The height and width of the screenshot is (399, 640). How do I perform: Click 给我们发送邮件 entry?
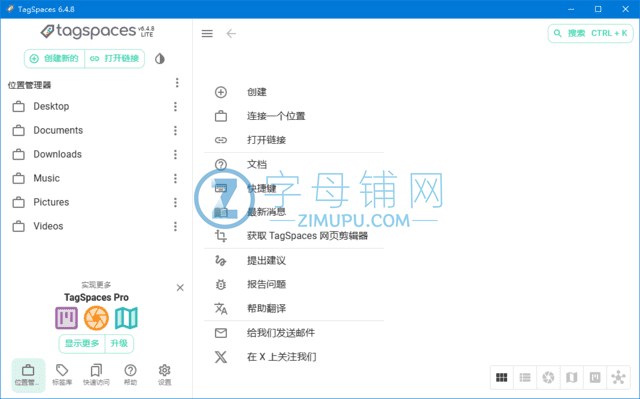[294, 333]
